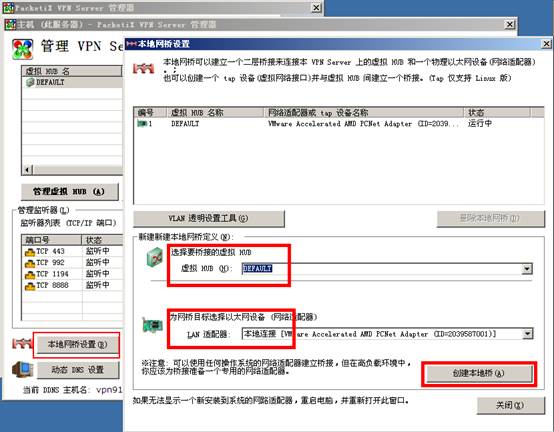Click the 编号 column header
554x432 pixels.
pyautogui.click(x=150, y=113)
